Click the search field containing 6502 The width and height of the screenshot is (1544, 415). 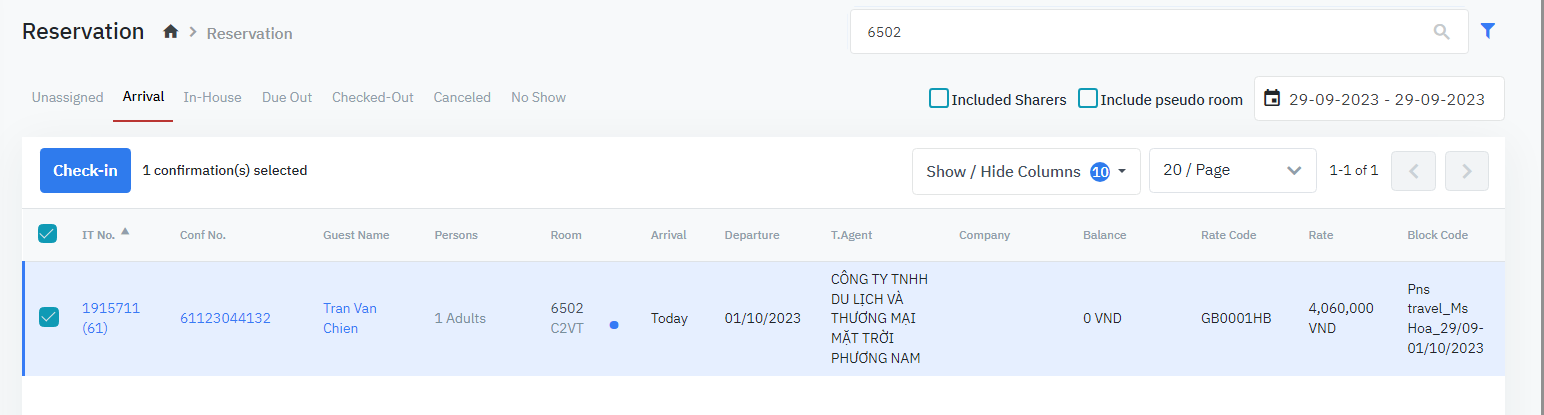click(1140, 32)
